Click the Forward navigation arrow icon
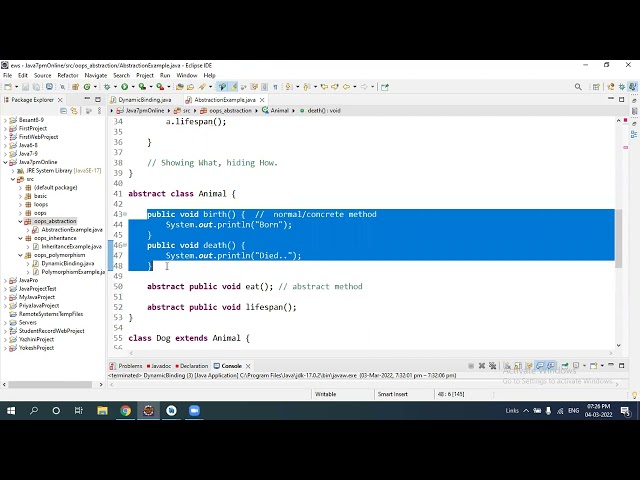This screenshot has width=640, height=480. point(364,87)
